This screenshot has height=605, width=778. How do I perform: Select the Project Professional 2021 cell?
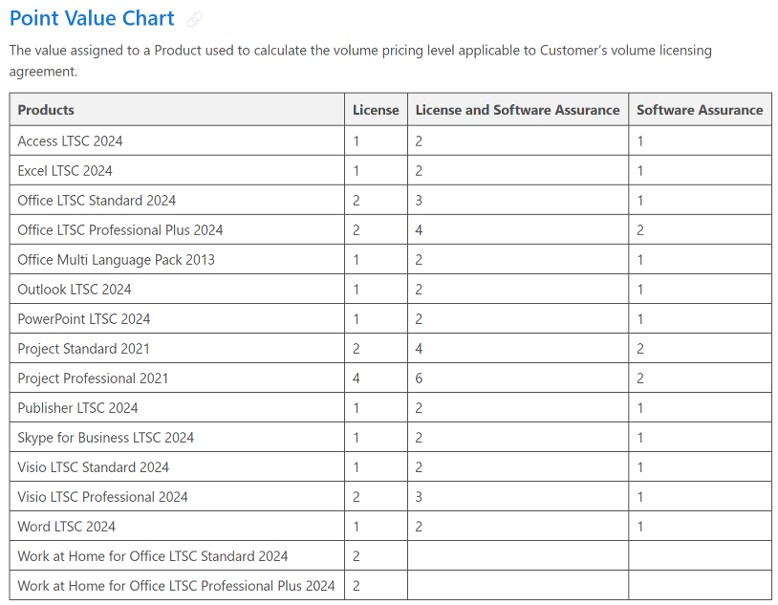pos(93,378)
